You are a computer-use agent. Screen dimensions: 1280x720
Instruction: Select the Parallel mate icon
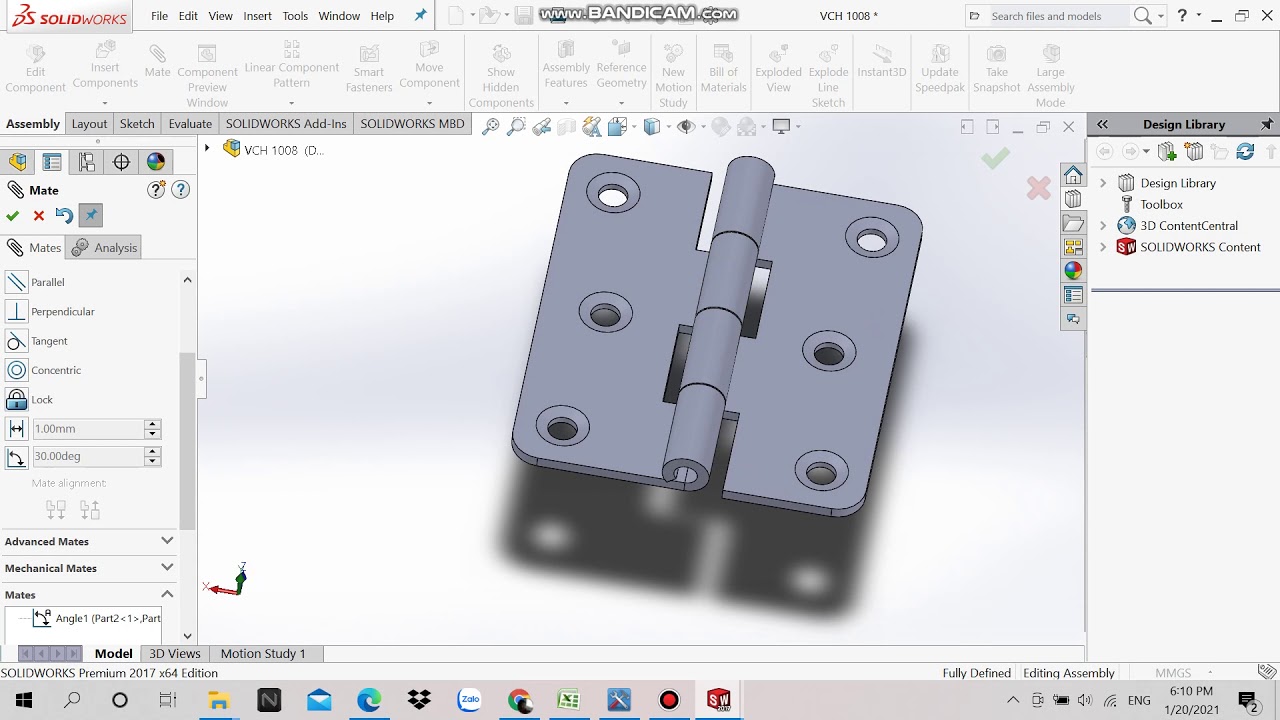click(x=17, y=282)
